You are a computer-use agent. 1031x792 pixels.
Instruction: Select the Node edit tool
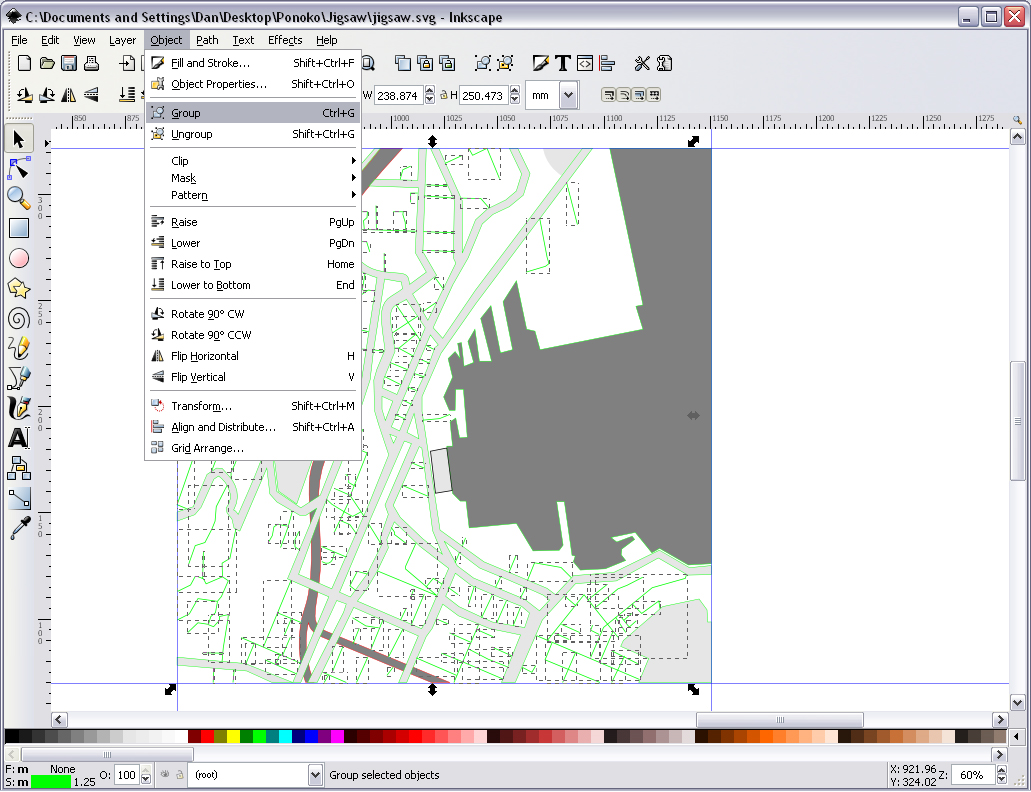point(19,168)
